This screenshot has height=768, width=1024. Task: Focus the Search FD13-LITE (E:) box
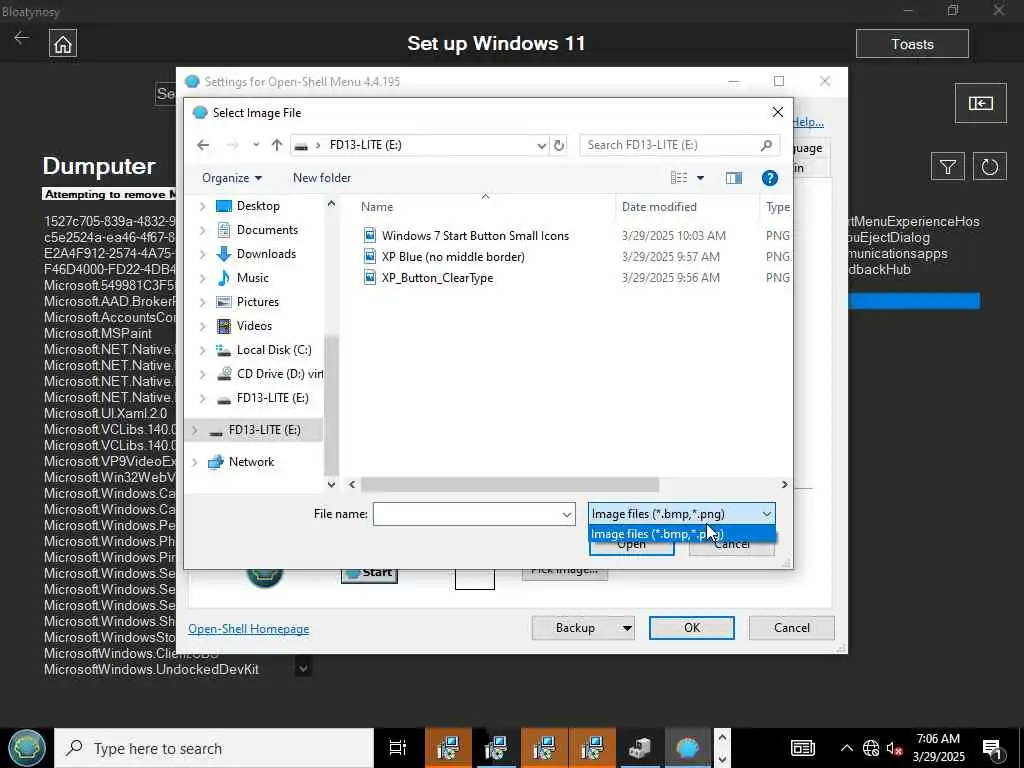click(x=680, y=145)
